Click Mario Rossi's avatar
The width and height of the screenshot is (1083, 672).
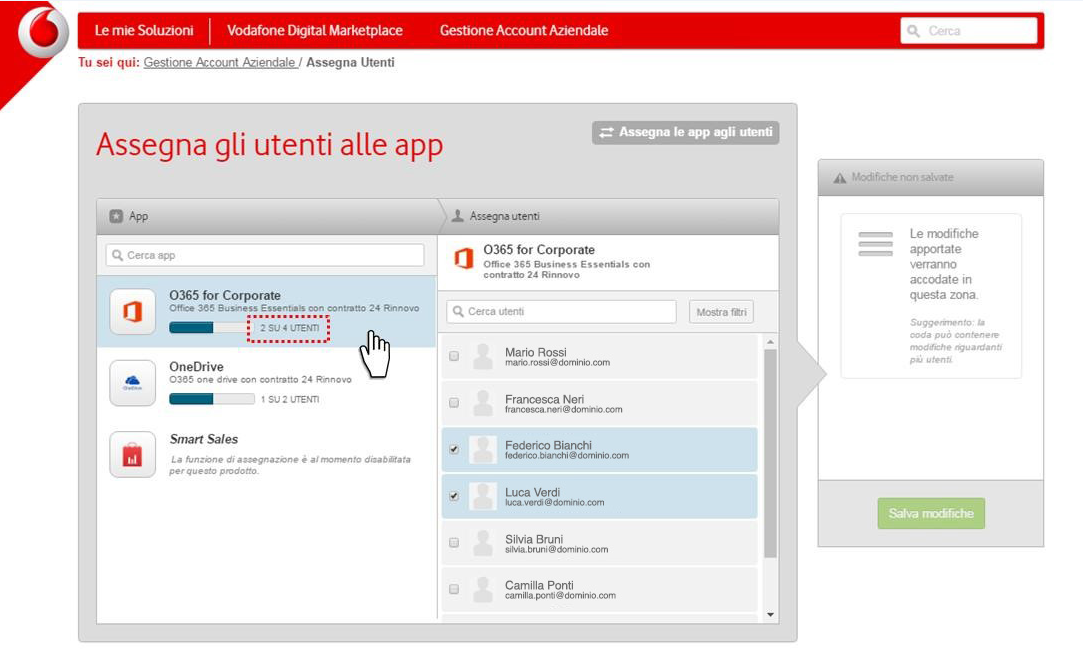[x=483, y=356]
